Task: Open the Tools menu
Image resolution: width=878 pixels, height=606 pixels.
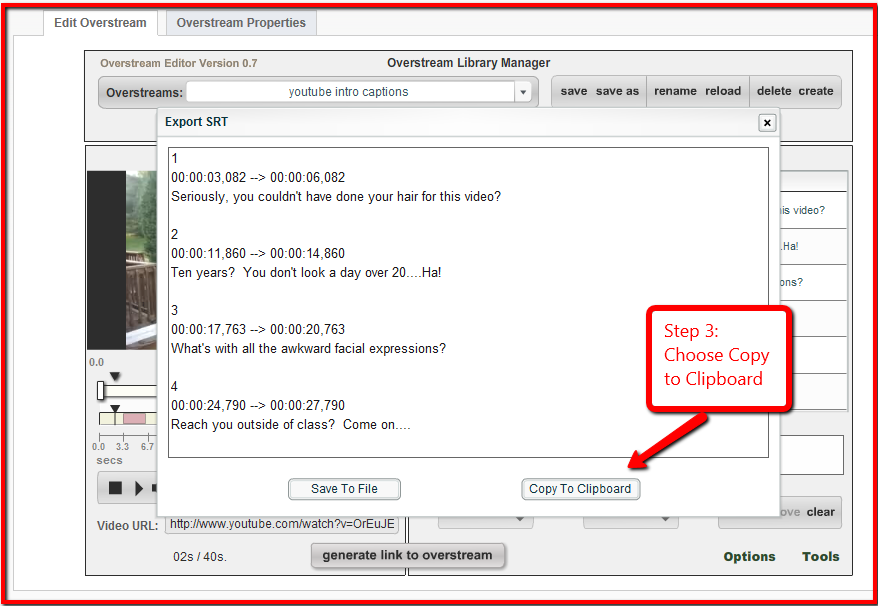Action: pos(820,556)
